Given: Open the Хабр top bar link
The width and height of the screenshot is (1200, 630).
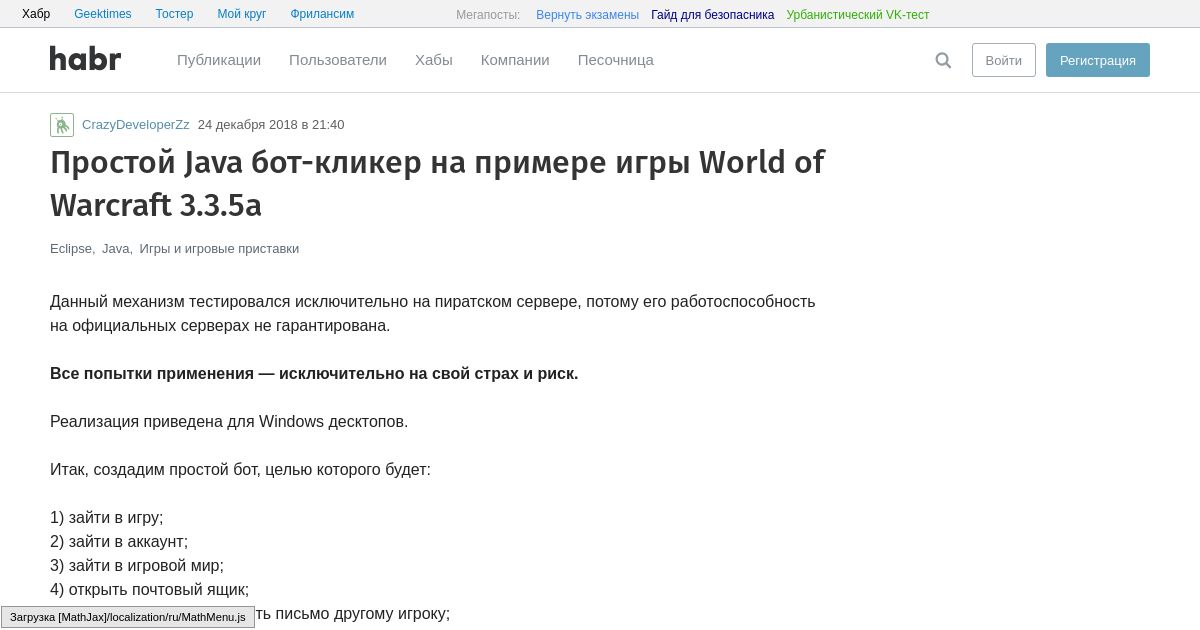Looking at the screenshot, I should (x=36, y=14).
